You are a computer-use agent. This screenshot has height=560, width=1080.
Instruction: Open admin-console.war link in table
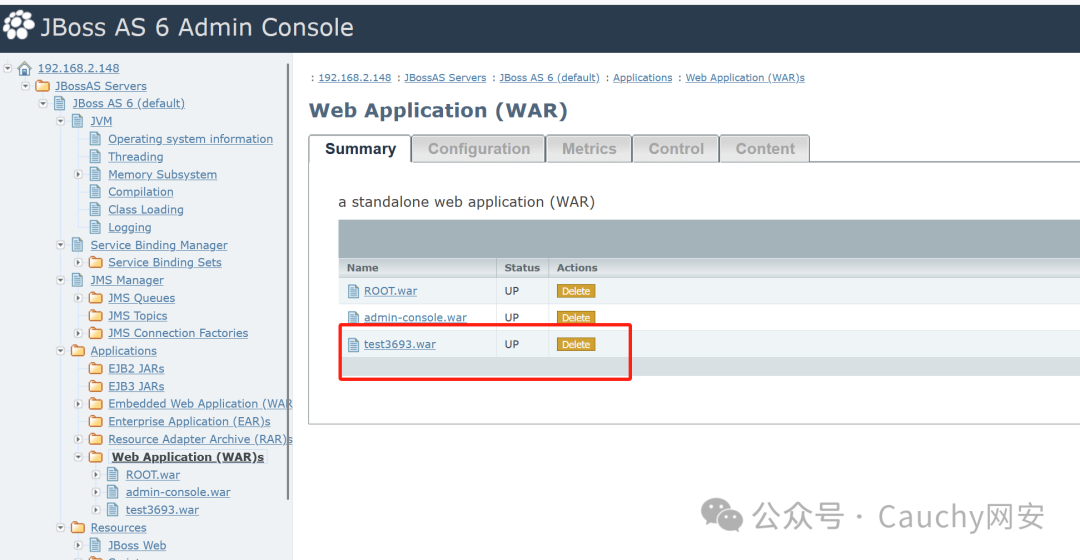(415, 318)
